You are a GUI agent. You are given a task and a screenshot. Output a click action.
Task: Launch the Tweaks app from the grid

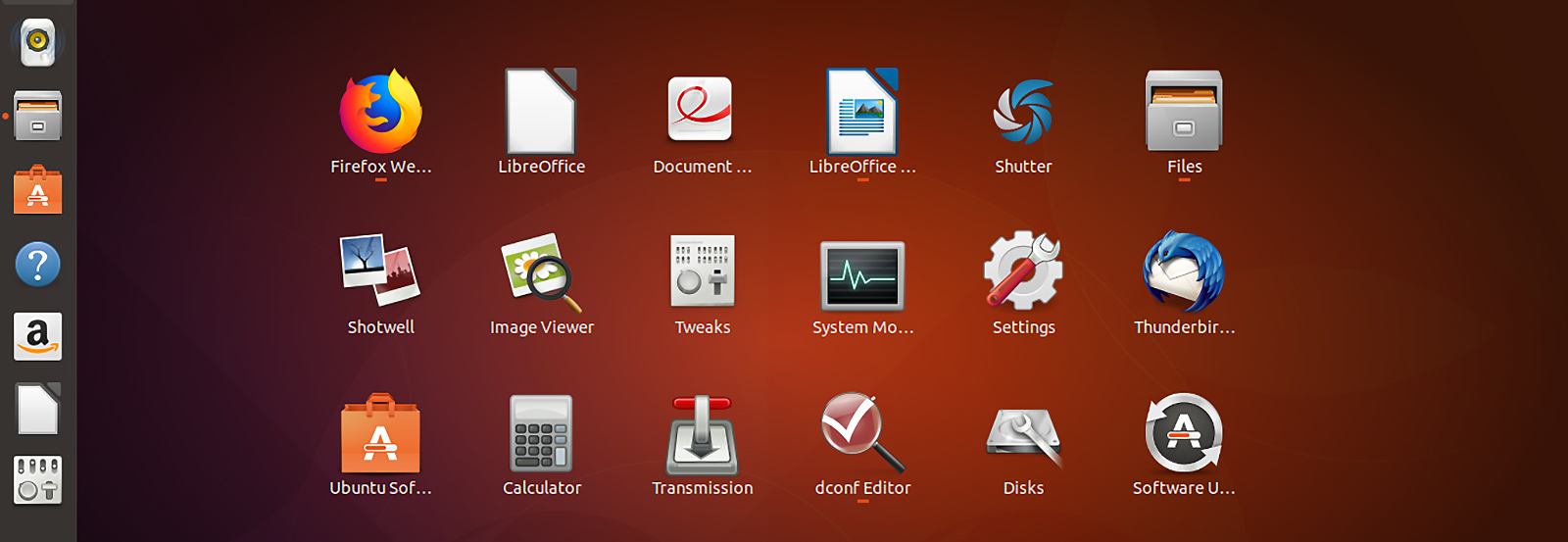click(703, 271)
